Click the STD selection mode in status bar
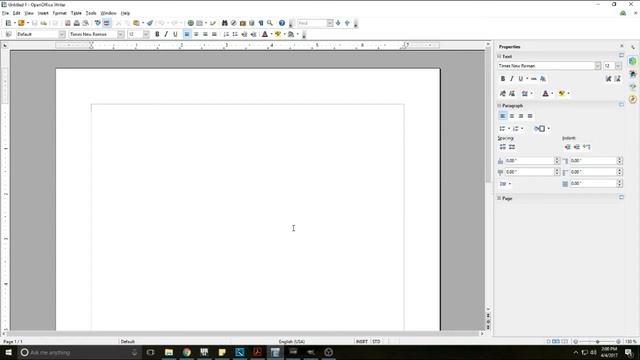 click(376, 342)
